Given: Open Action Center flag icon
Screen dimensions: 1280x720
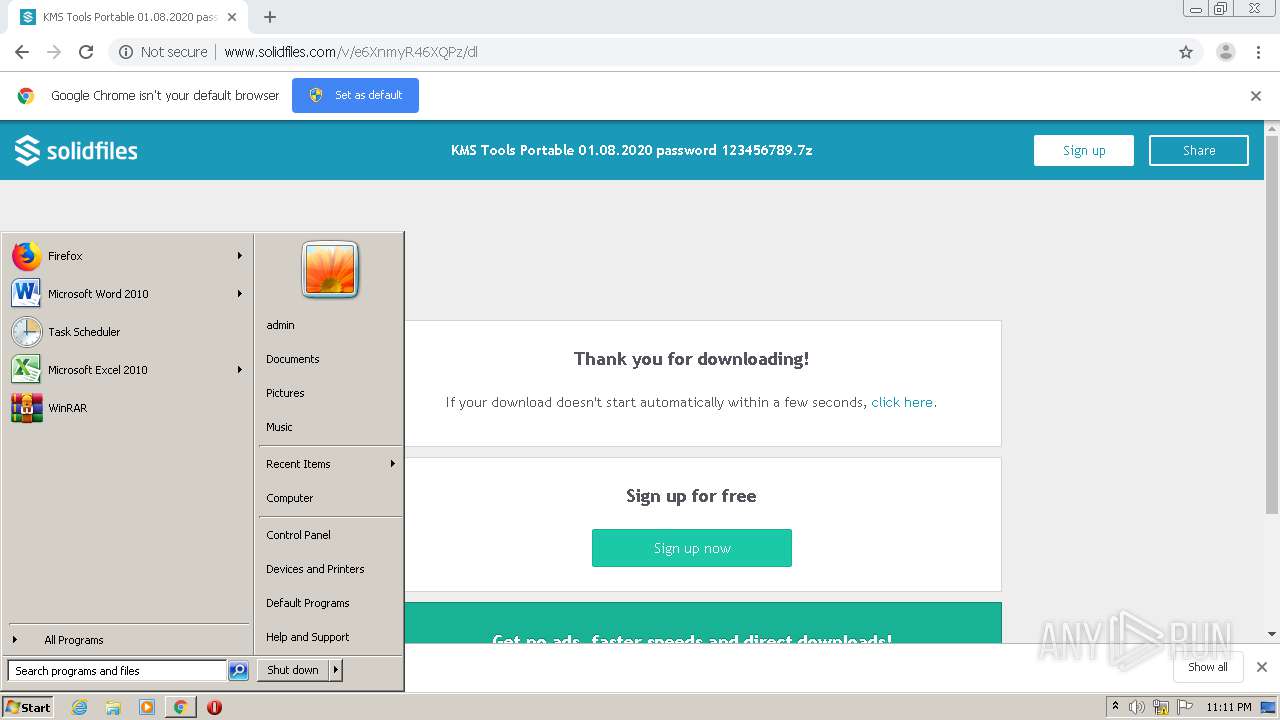Looking at the screenshot, I should (x=1185, y=707).
